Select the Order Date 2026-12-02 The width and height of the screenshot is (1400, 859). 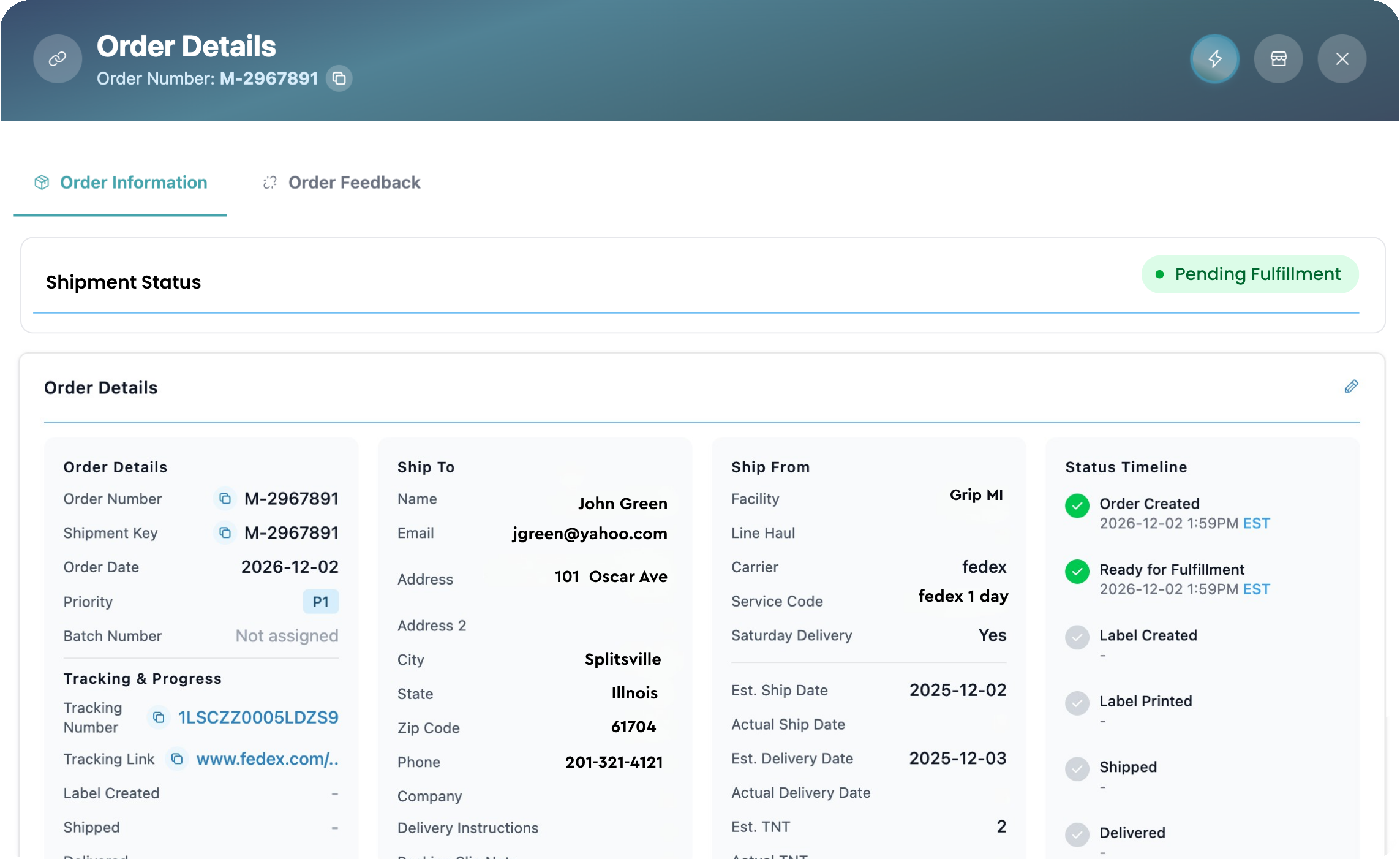(290, 567)
